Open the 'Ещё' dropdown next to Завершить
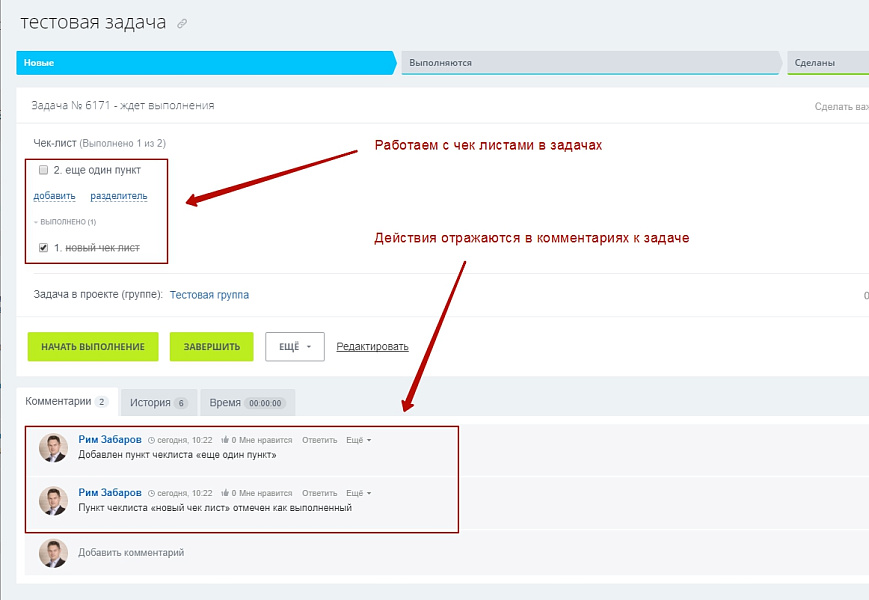The width and height of the screenshot is (869, 600). pos(294,347)
